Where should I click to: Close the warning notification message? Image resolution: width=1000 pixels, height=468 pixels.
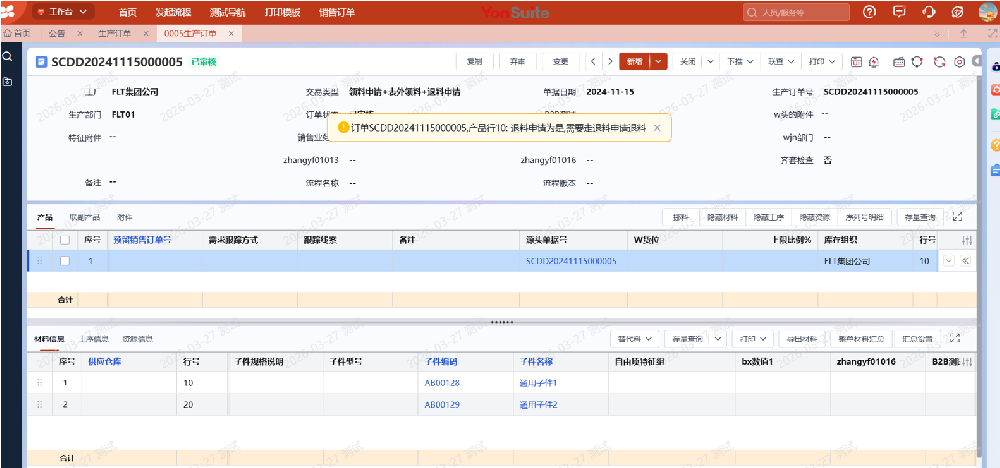(x=656, y=128)
